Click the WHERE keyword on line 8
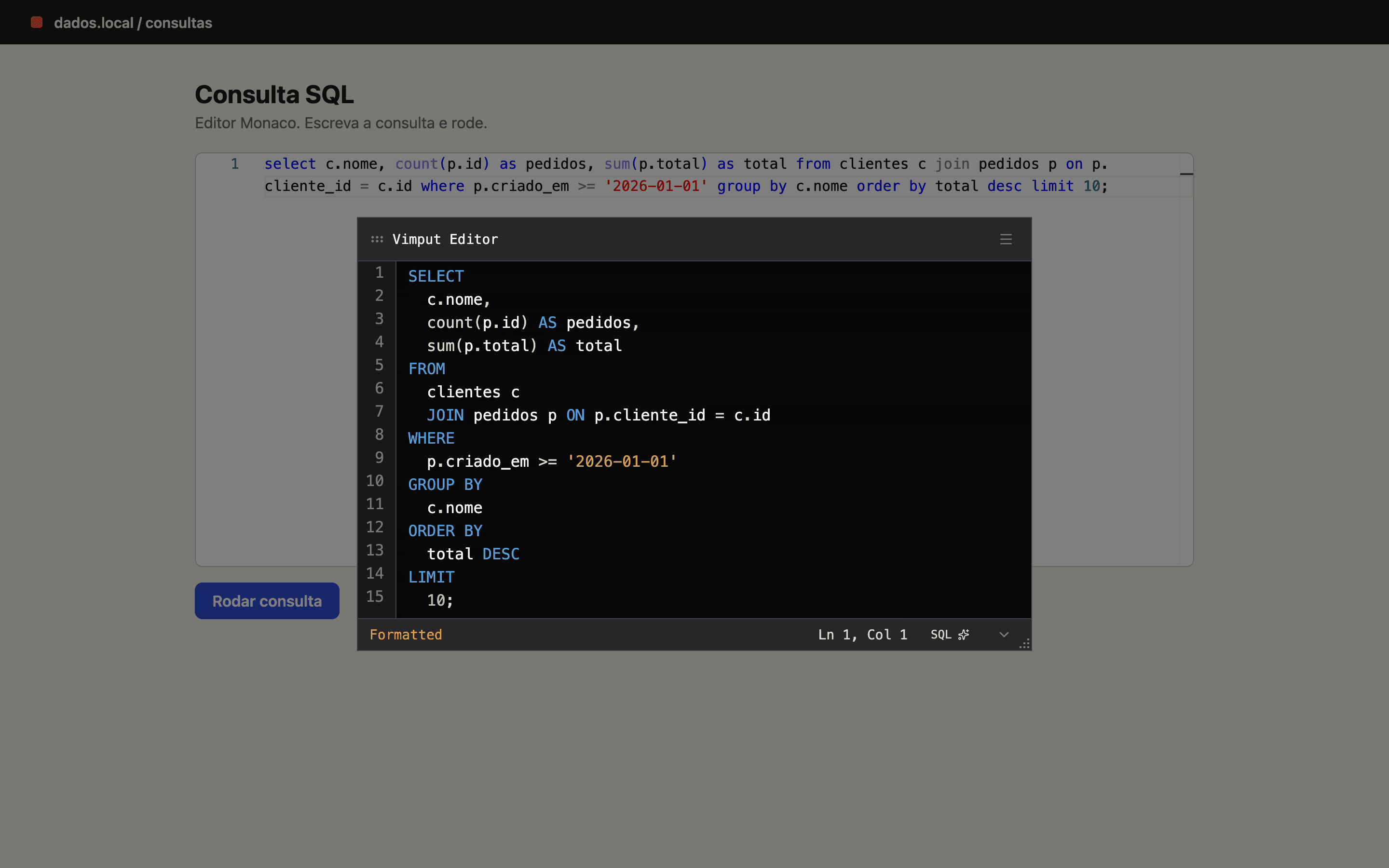The image size is (1389, 868). click(x=432, y=438)
